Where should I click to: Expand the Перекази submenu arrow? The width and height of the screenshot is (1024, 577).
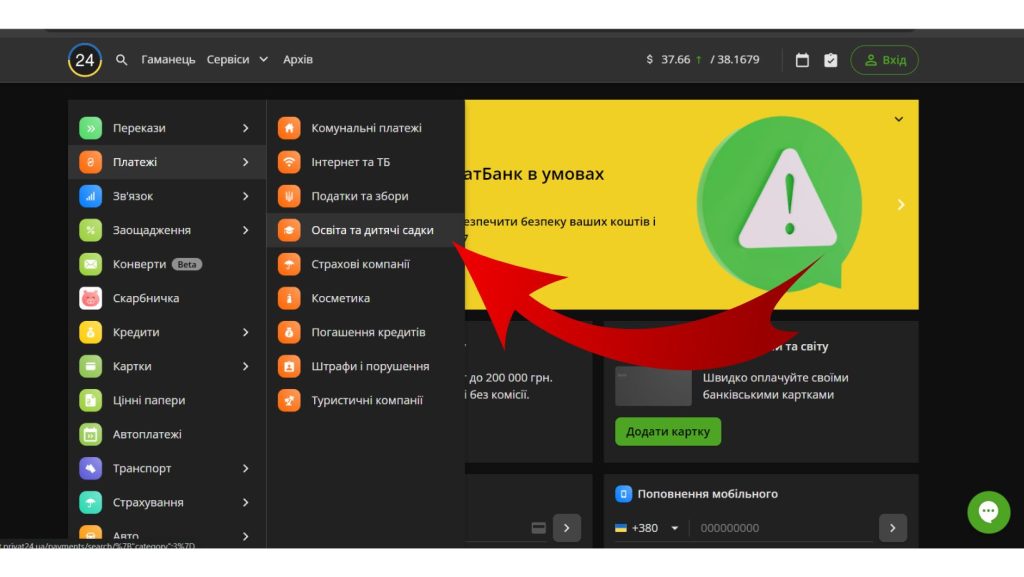245,128
